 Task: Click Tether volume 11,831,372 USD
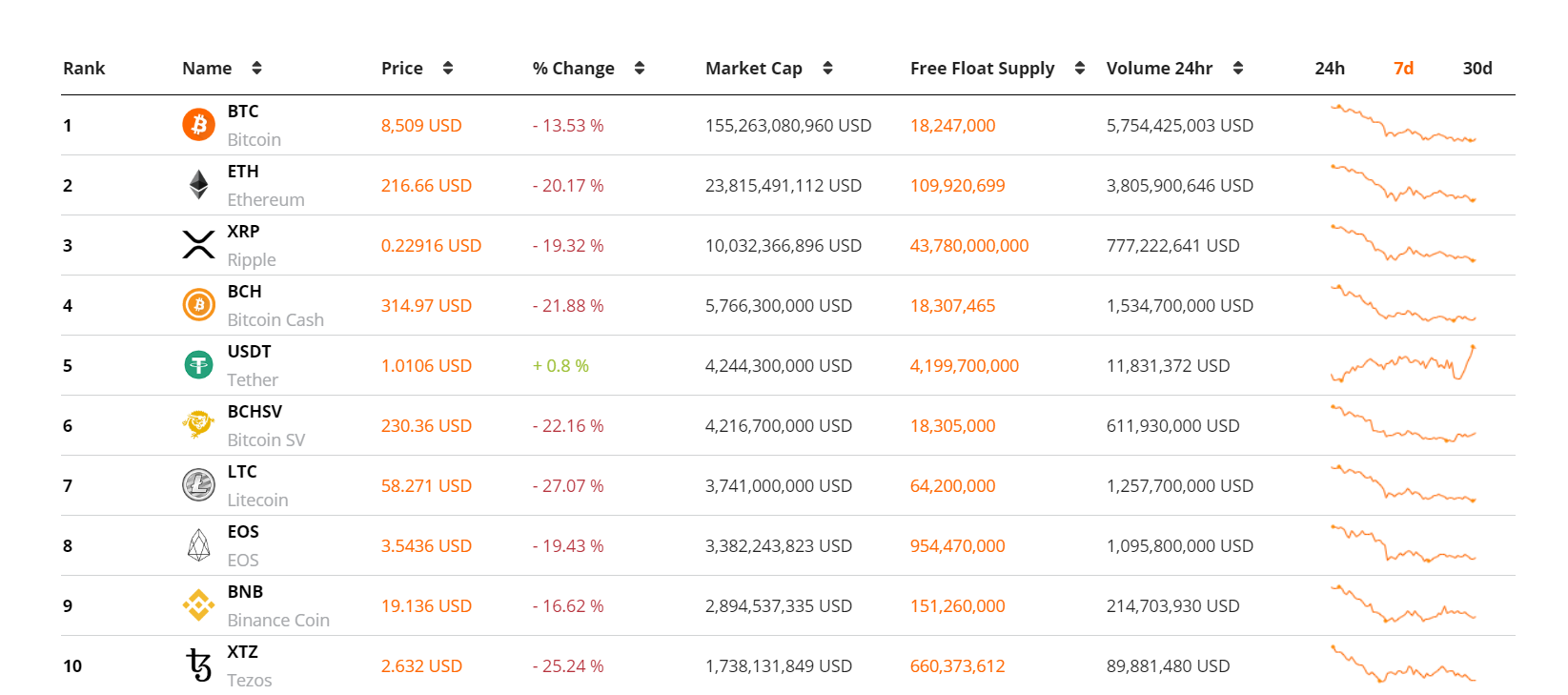[1168, 365]
